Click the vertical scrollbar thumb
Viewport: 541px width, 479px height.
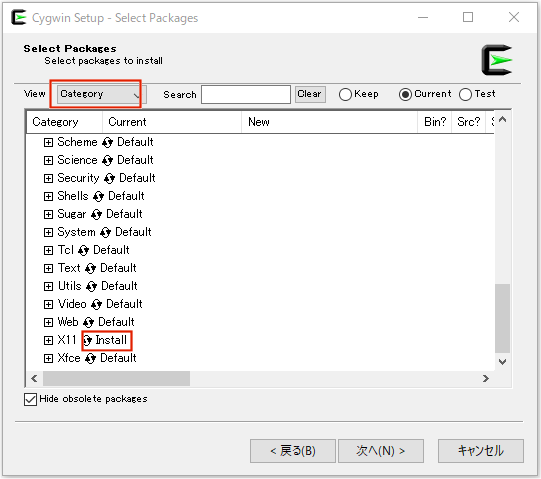(x=503, y=319)
